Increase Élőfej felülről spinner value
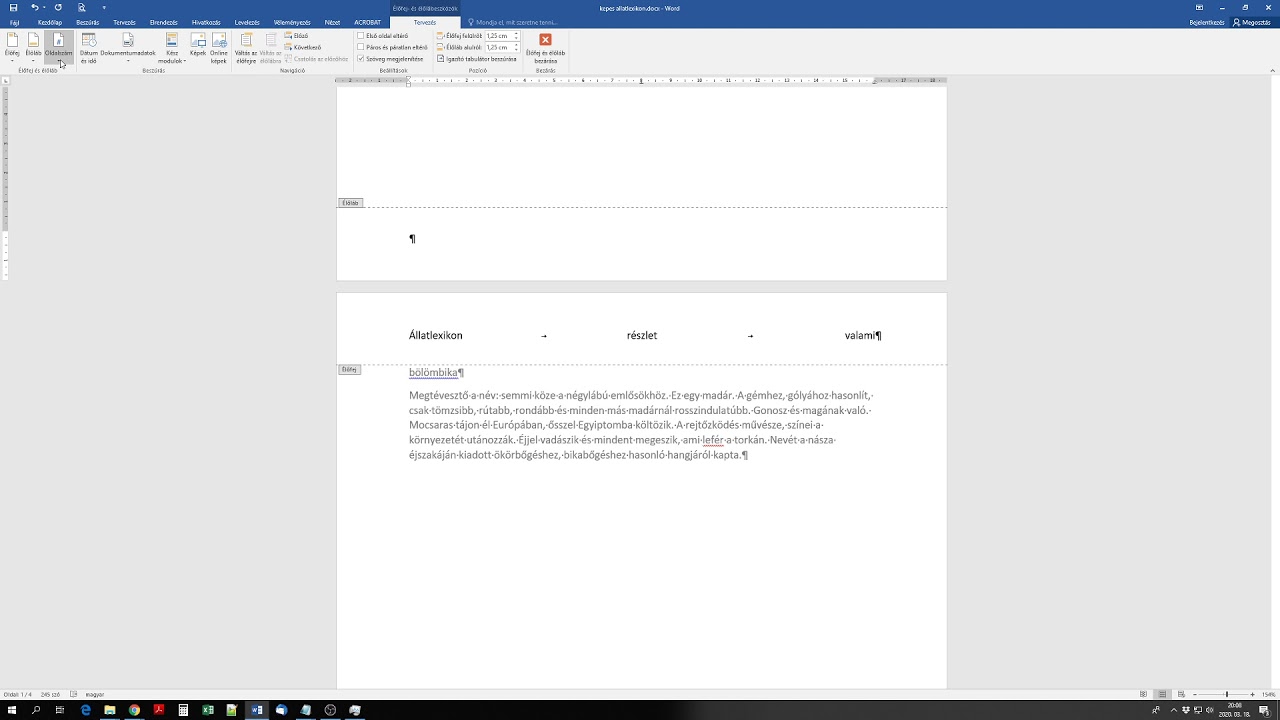The width and height of the screenshot is (1280, 720). [517, 34]
